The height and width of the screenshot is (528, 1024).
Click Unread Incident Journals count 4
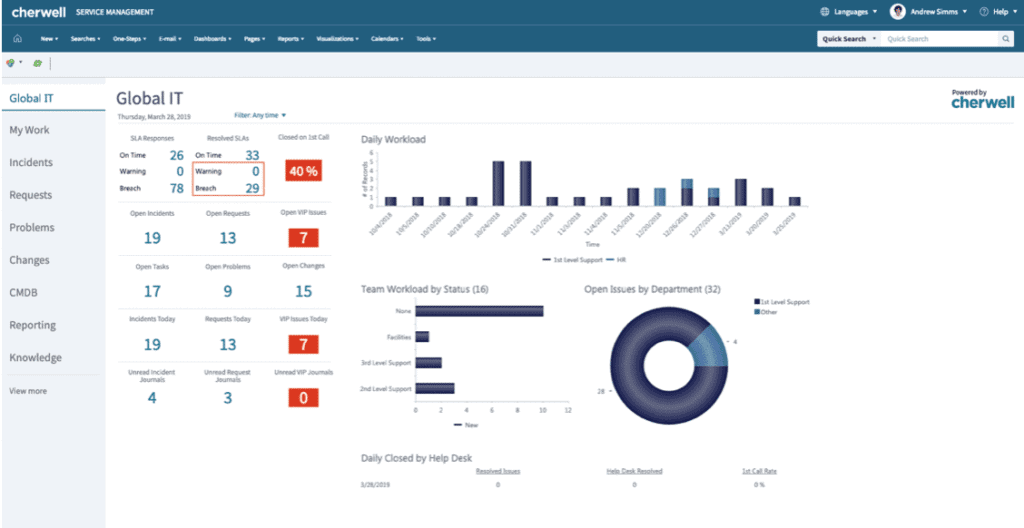pos(152,397)
